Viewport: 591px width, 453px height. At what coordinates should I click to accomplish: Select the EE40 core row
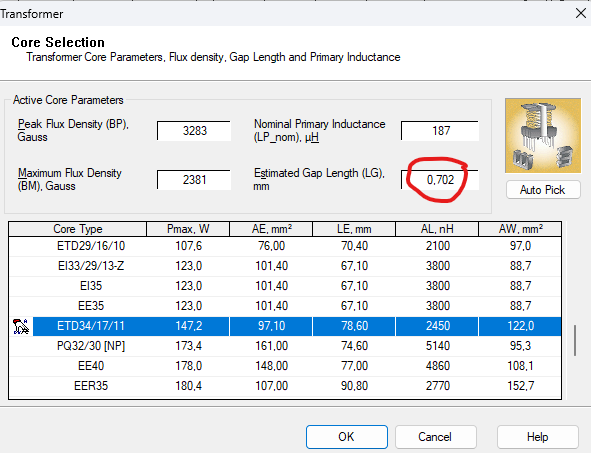285,366
